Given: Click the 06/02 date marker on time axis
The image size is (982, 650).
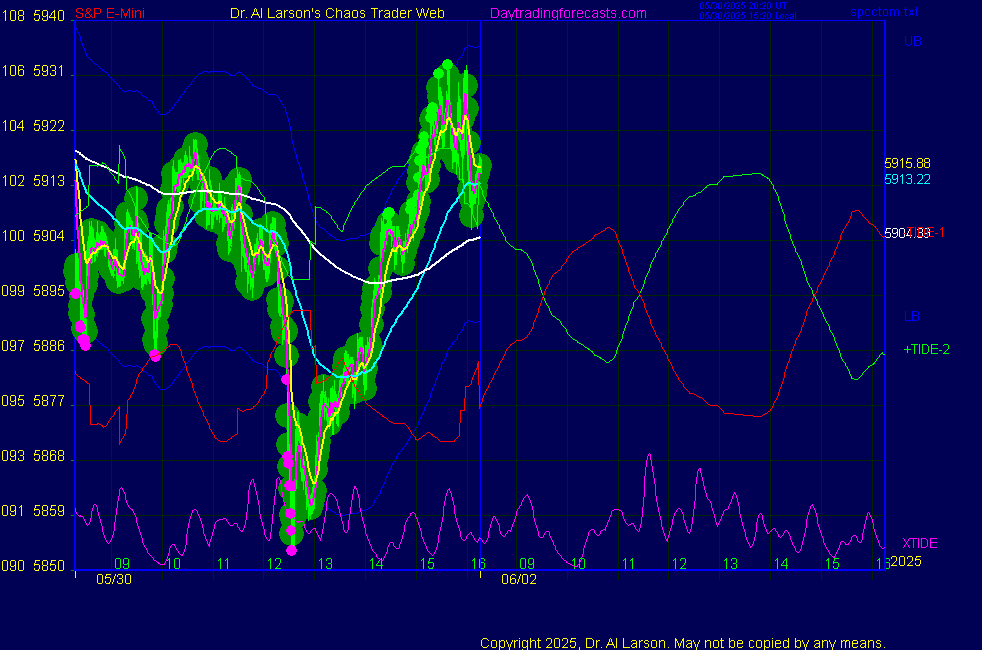Looking at the screenshot, I should [x=519, y=579].
